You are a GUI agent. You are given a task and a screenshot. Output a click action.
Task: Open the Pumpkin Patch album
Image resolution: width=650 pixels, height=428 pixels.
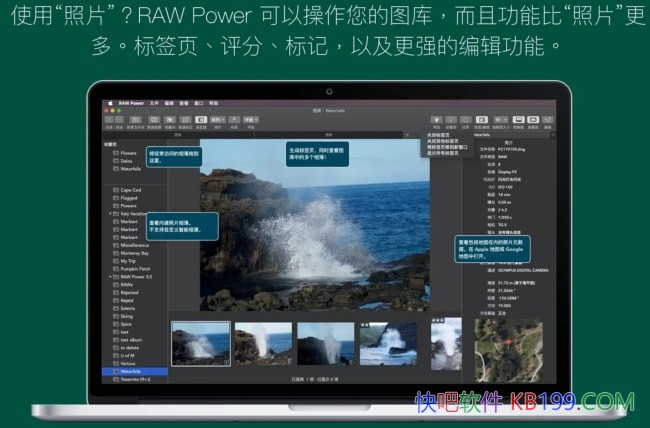(131, 270)
